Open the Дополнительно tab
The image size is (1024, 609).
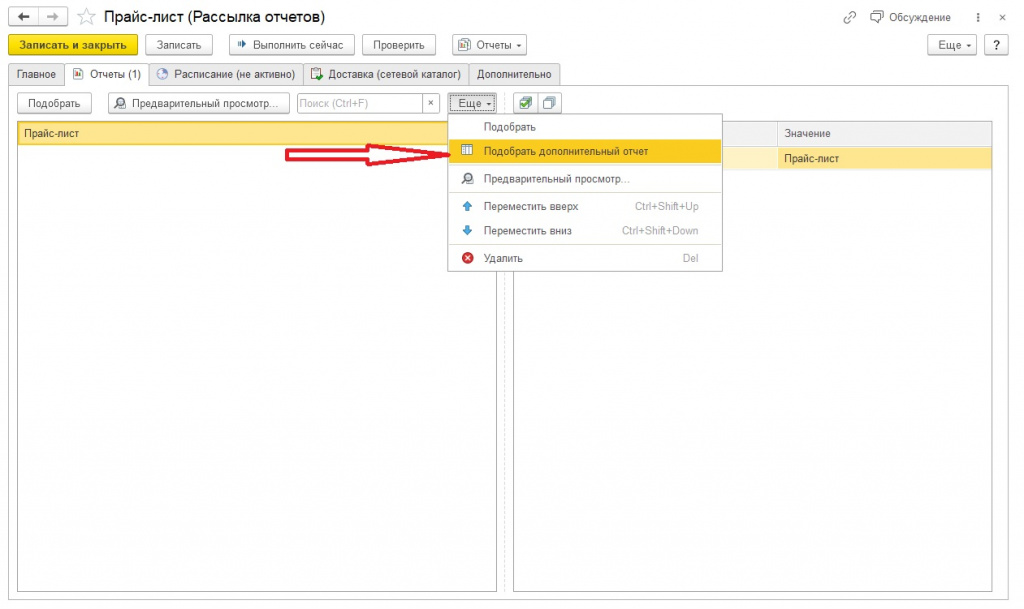click(x=514, y=74)
